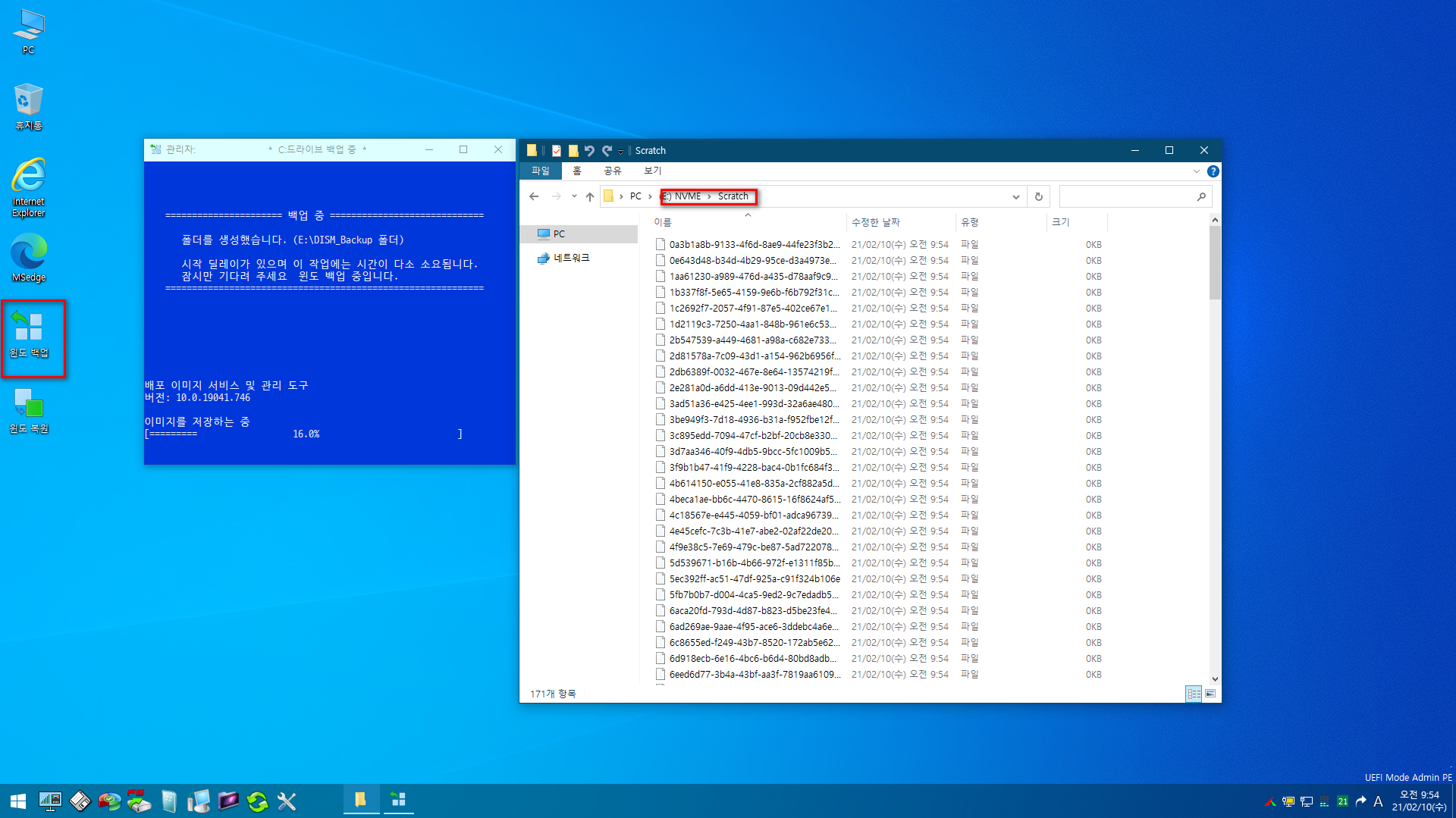Toggle the input language indicator A

[x=1378, y=801]
